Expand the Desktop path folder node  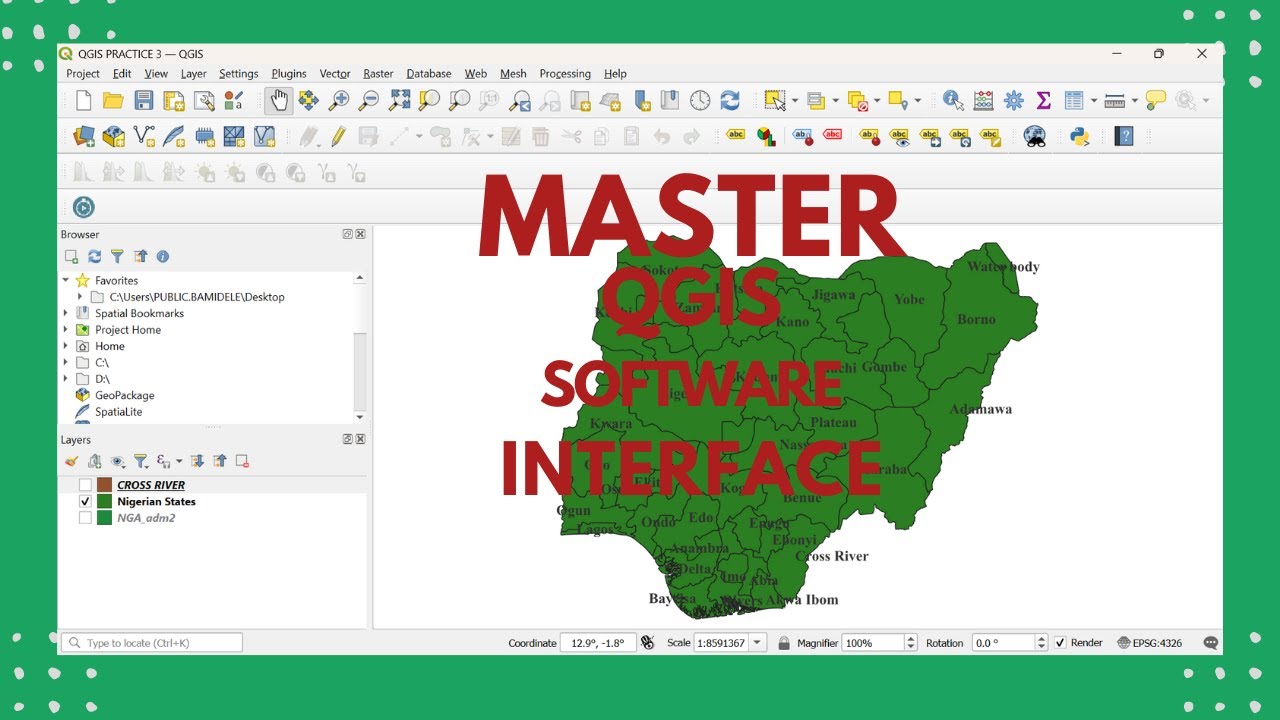click(x=80, y=297)
